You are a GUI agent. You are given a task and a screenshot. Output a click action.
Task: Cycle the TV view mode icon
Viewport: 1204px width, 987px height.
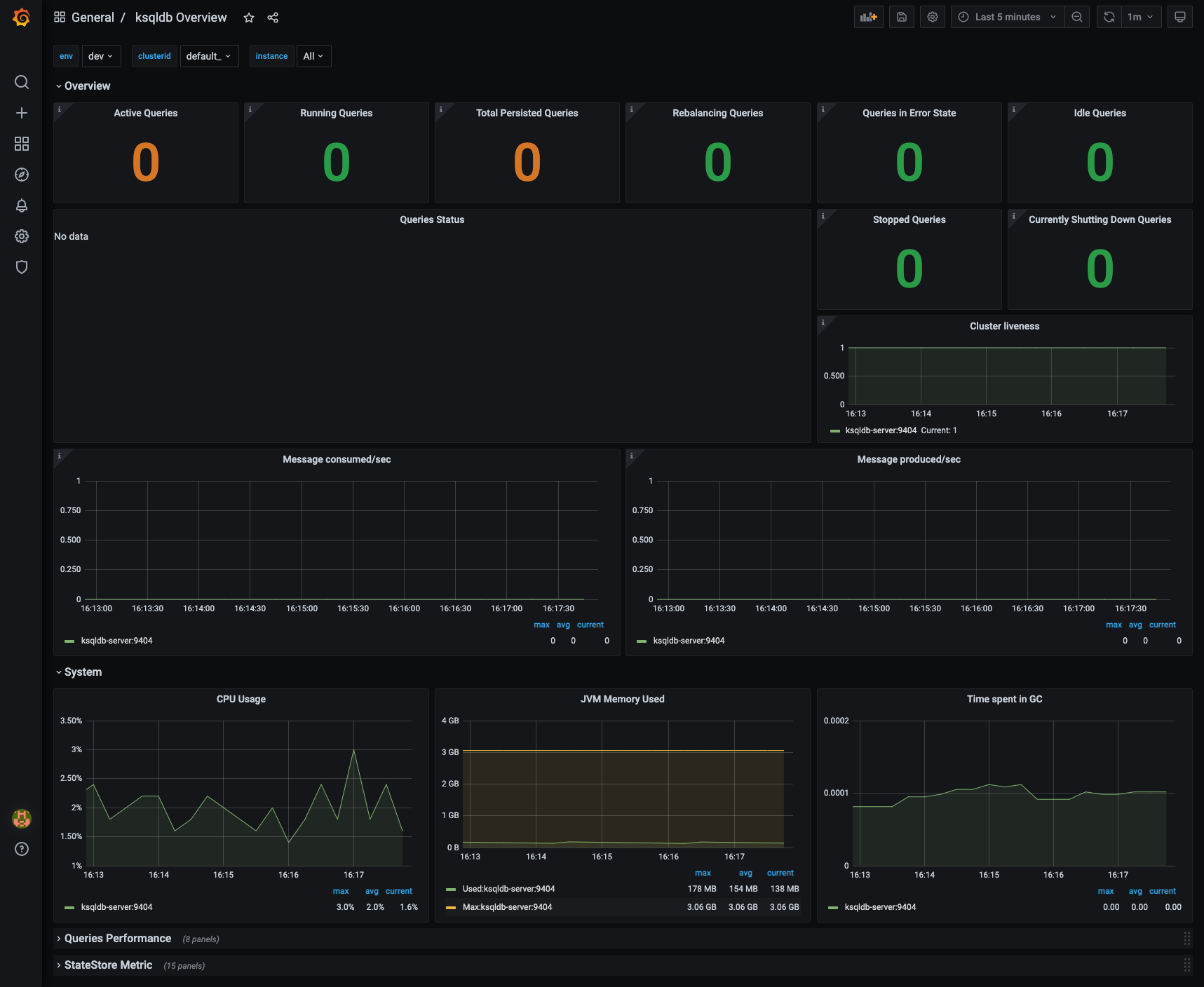point(1180,17)
